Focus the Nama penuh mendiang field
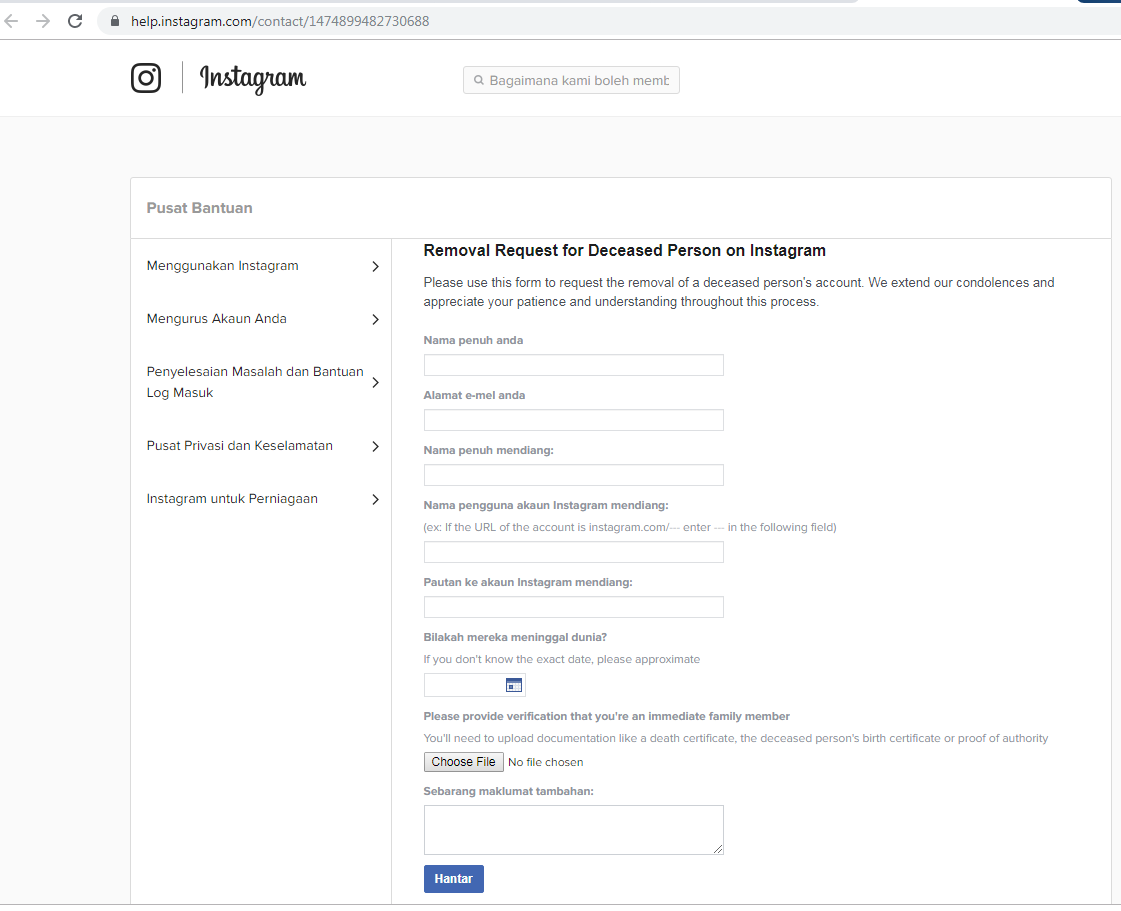Viewport: 1121px width, 911px height. click(x=573, y=476)
